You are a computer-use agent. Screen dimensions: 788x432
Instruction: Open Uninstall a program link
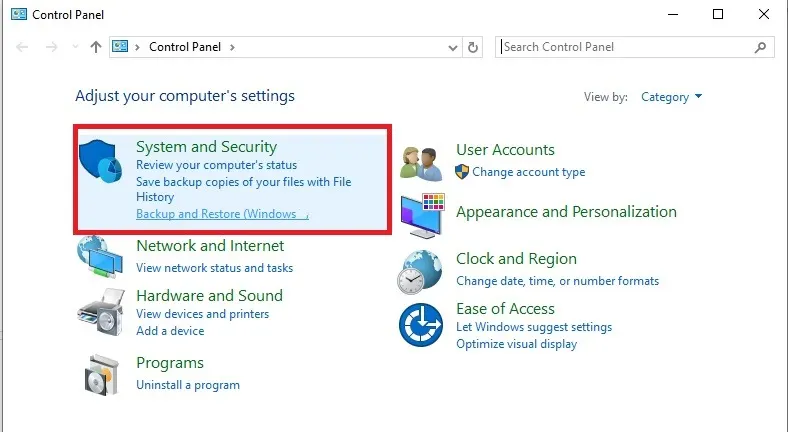(188, 385)
